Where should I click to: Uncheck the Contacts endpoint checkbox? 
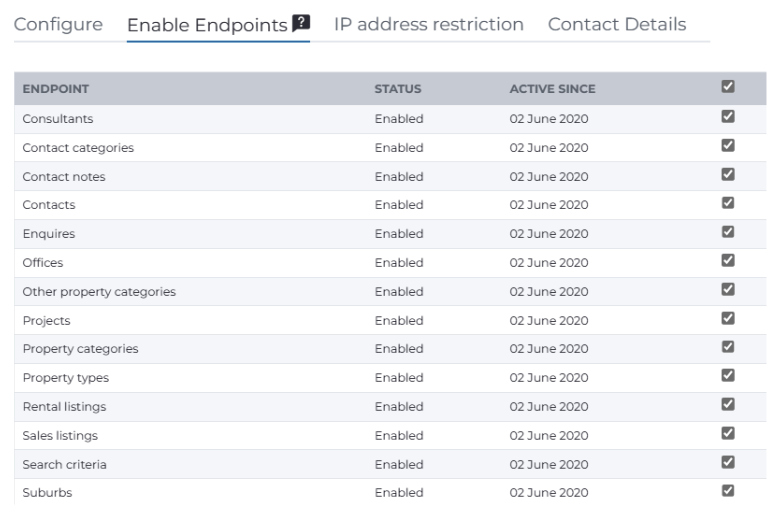728,204
